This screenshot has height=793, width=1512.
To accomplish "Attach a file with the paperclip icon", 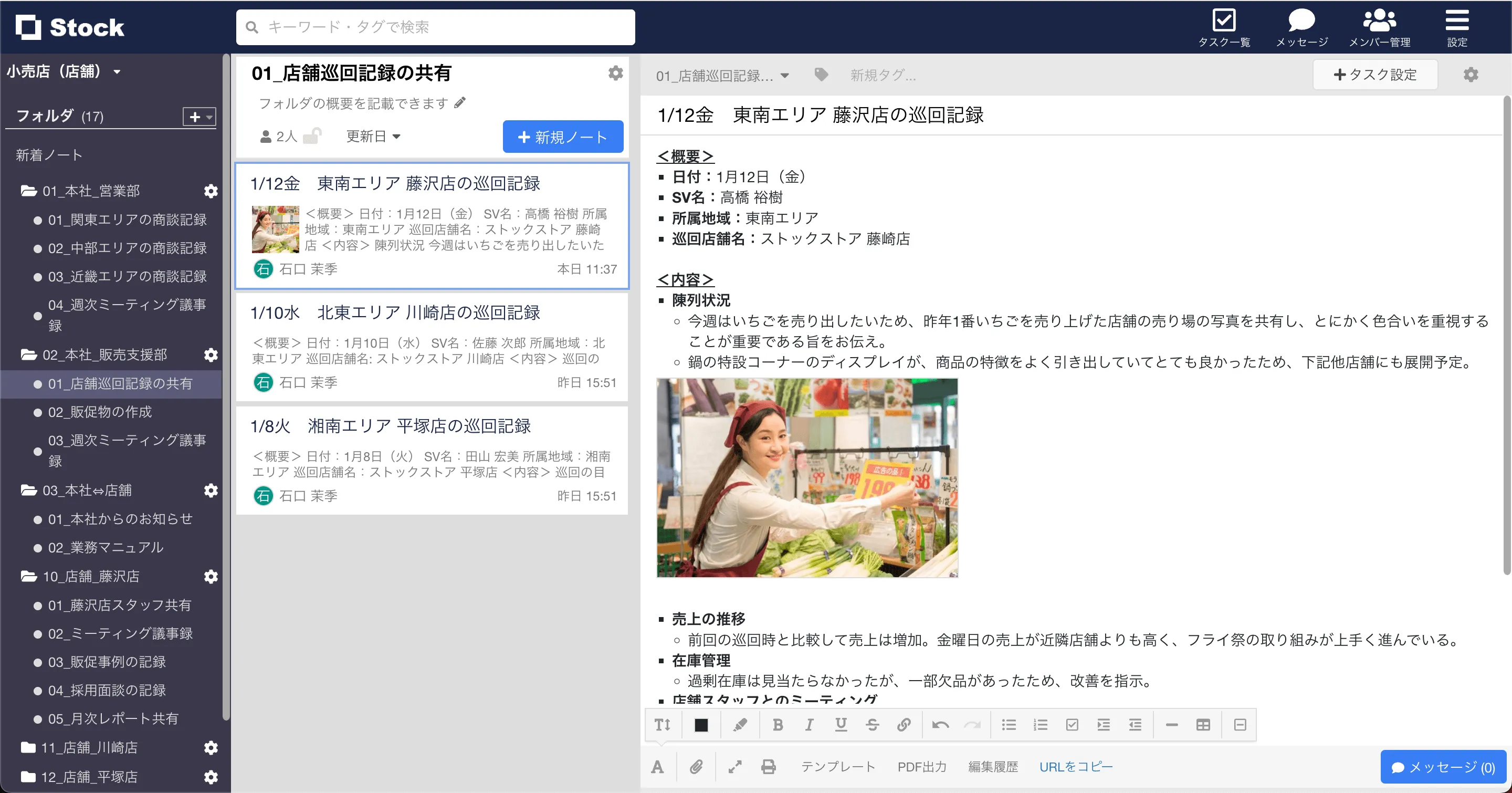I will pos(696,767).
